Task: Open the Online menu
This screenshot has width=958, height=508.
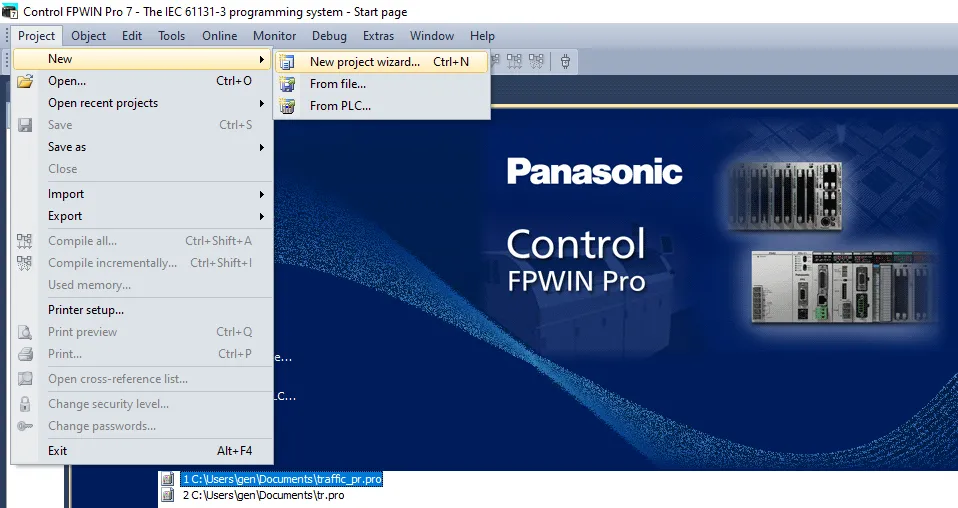Action: coord(220,35)
